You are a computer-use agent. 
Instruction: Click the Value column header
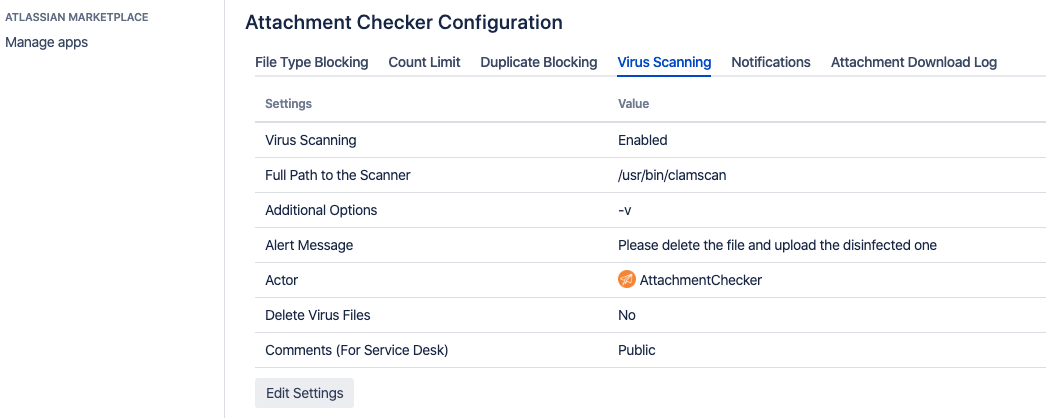pyautogui.click(x=633, y=104)
